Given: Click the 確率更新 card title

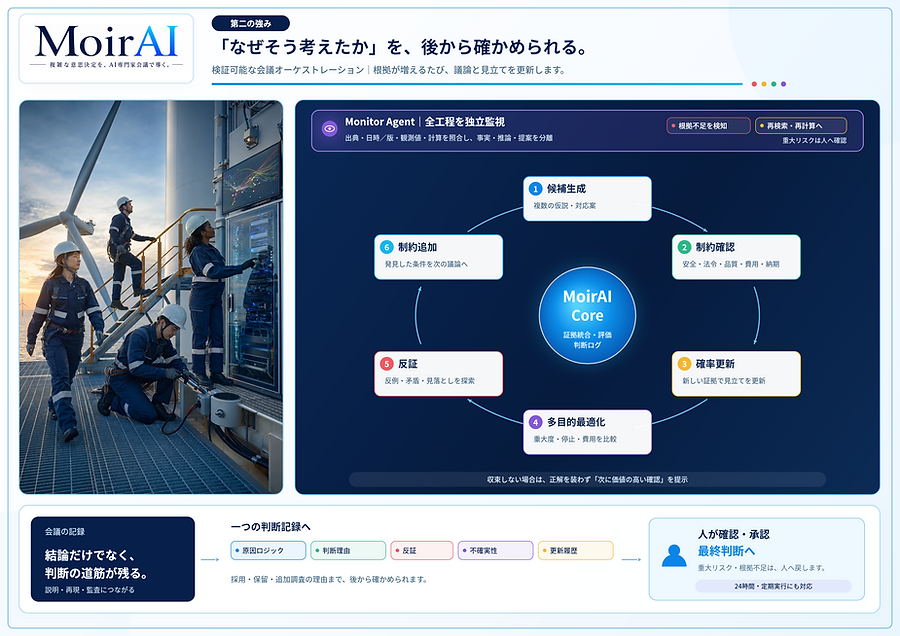Looking at the screenshot, I should (715, 364).
